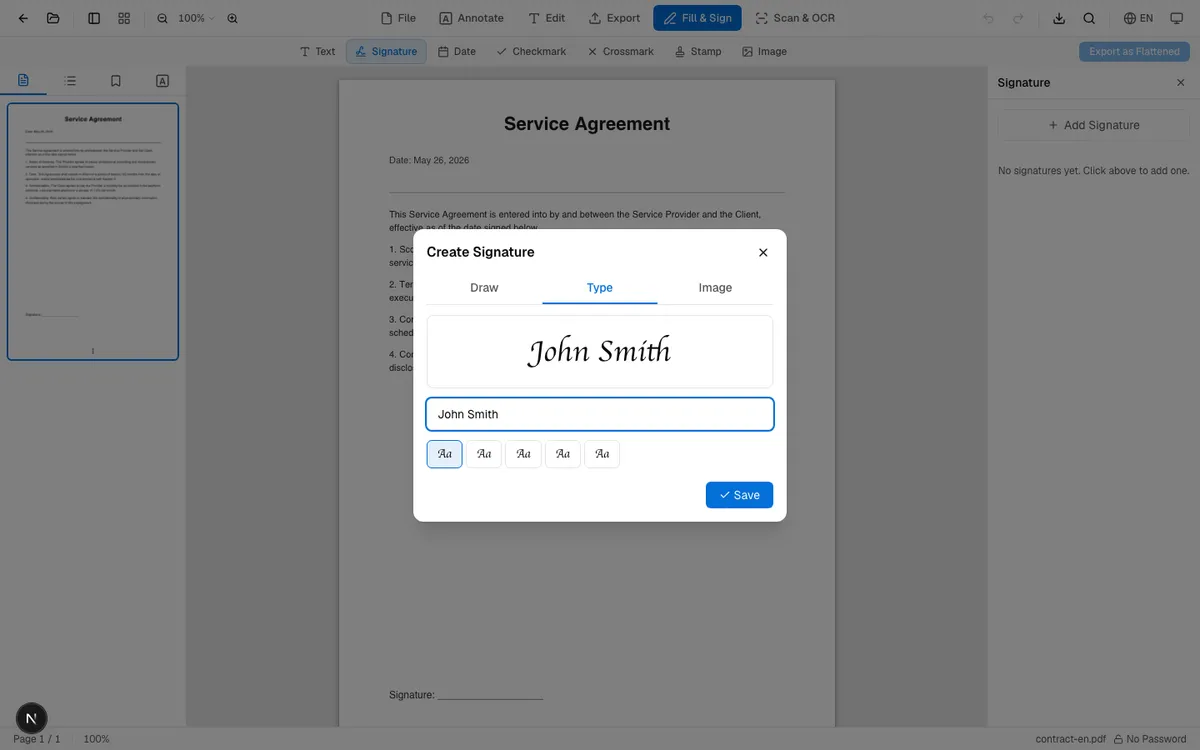Click the Signature line in document
1200x750 pixels.
[x=466, y=695]
